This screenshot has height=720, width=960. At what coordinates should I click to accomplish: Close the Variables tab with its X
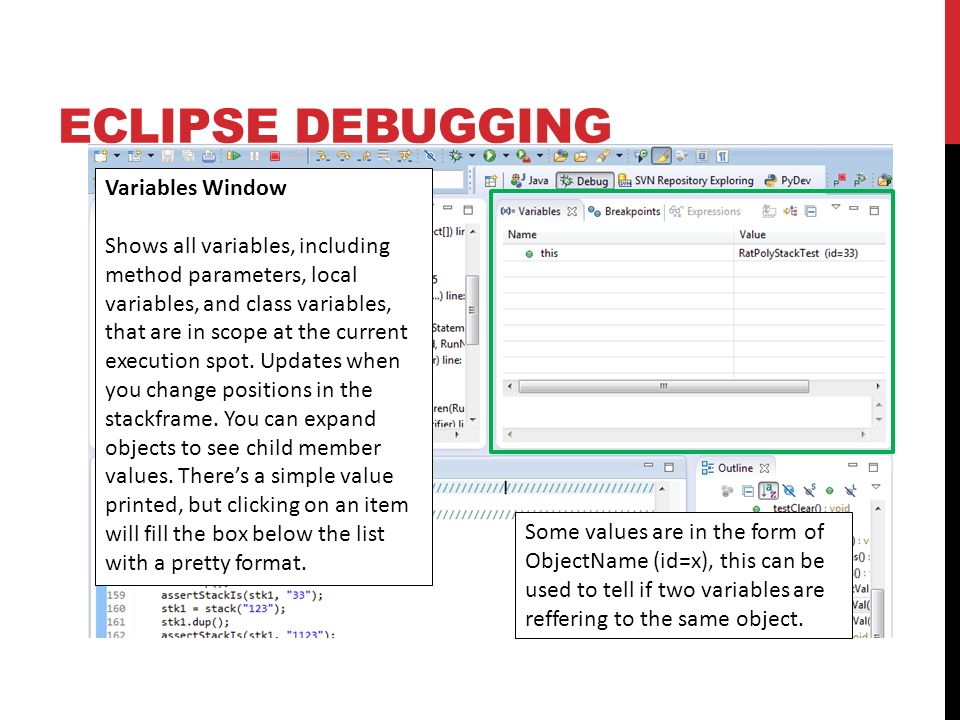(x=572, y=211)
